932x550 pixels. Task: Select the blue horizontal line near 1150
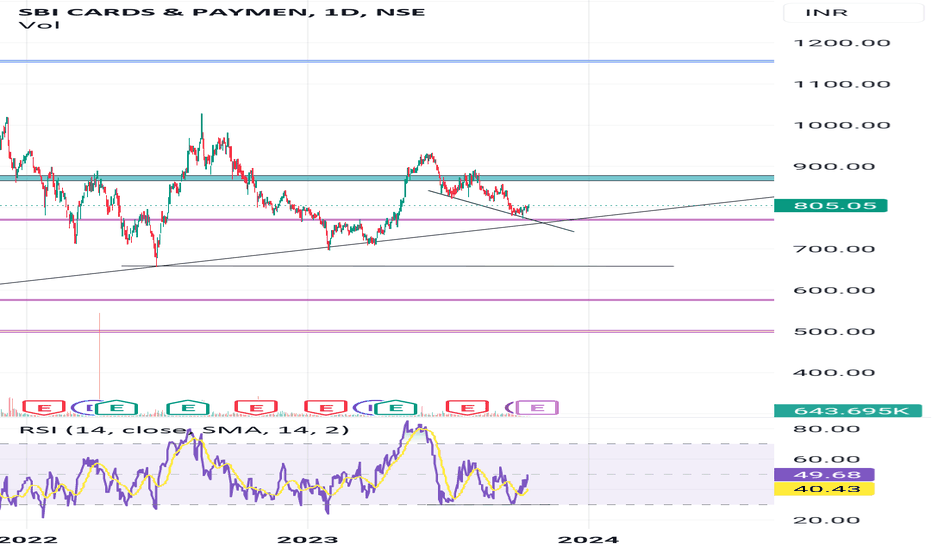(386, 61)
